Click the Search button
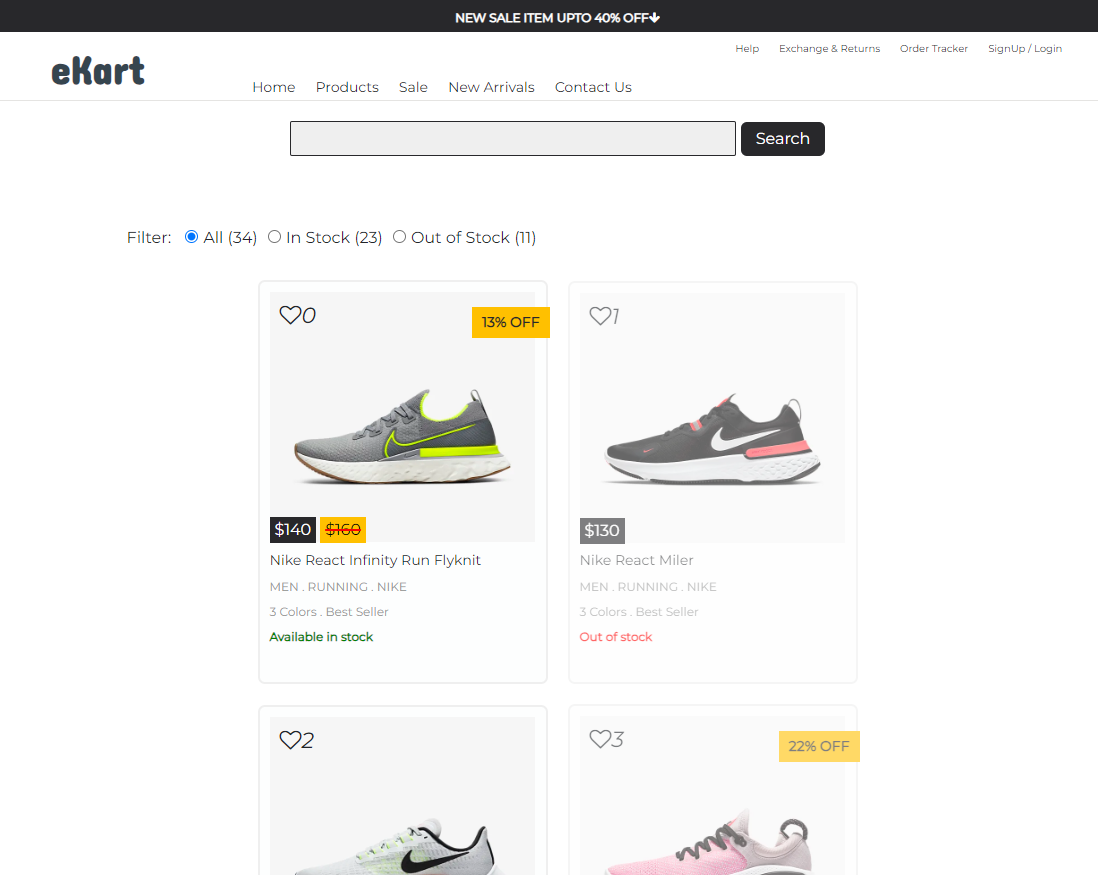 [x=783, y=139]
